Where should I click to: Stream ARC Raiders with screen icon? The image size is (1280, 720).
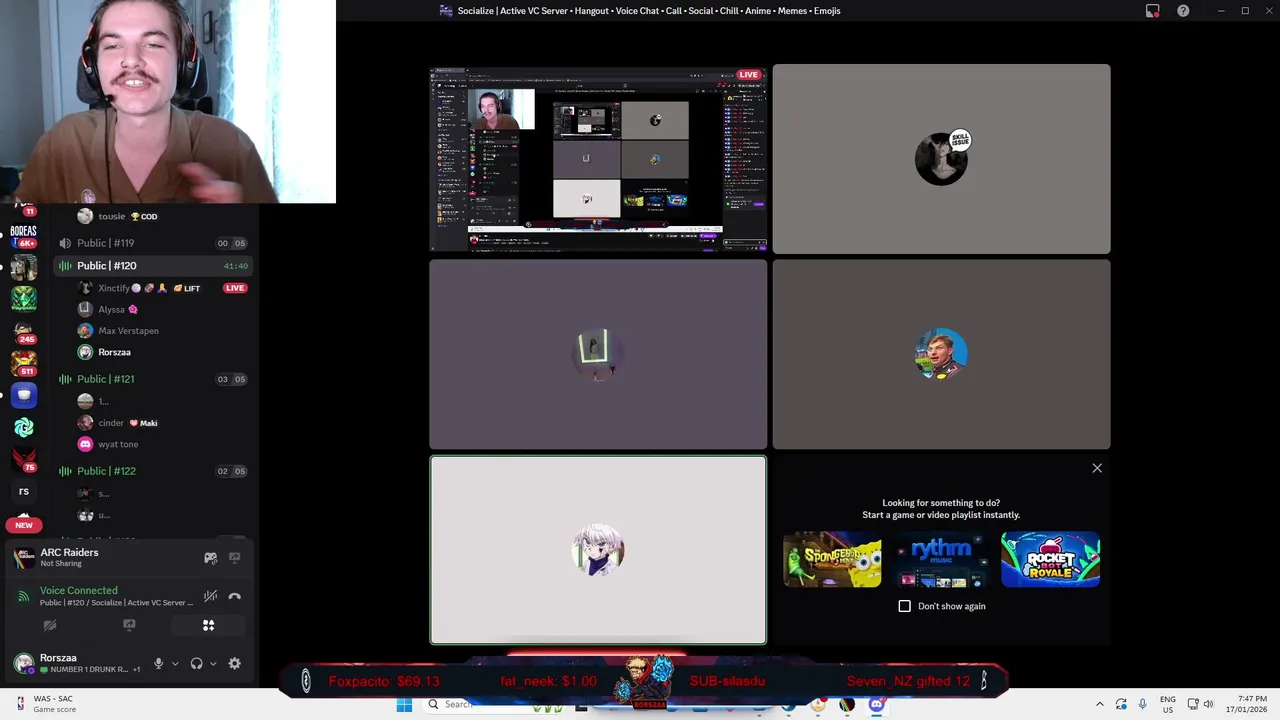point(234,558)
